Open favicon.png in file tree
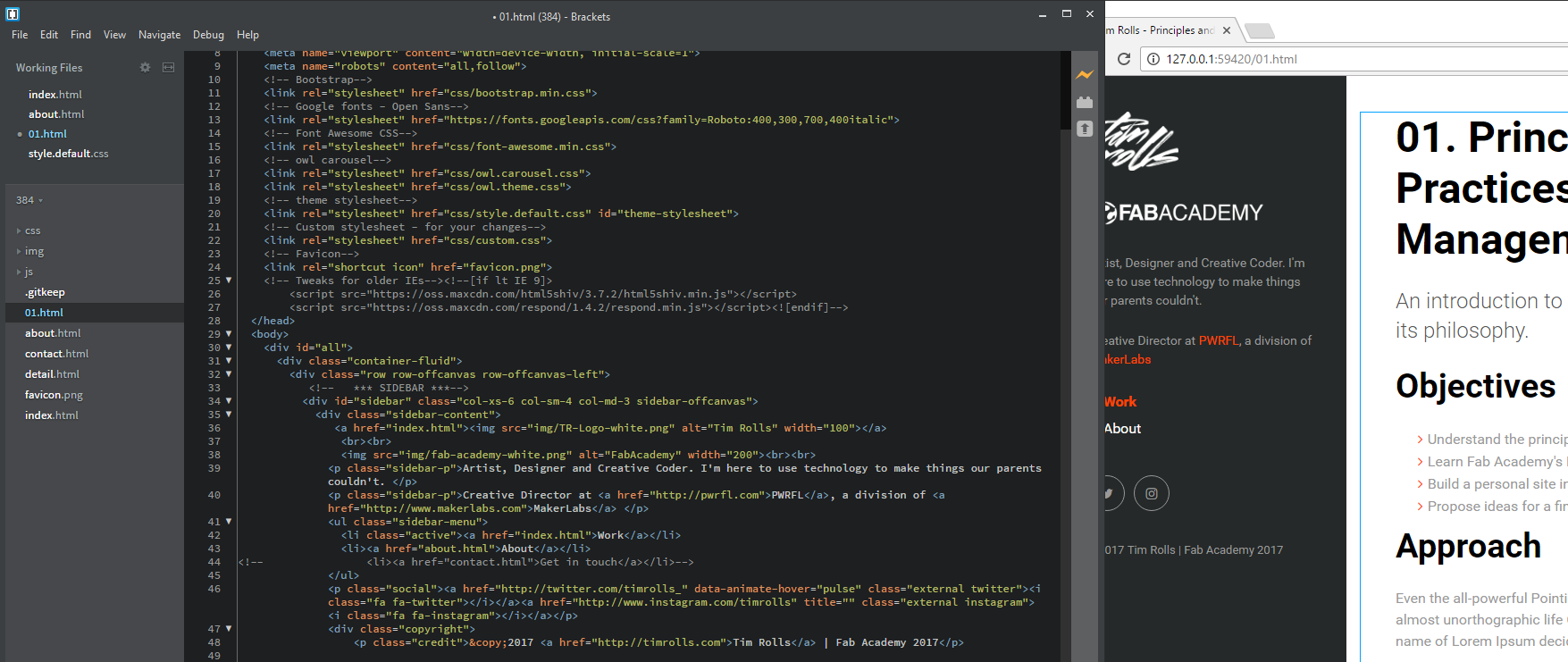1568x662 pixels. pyautogui.click(x=54, y=395)
